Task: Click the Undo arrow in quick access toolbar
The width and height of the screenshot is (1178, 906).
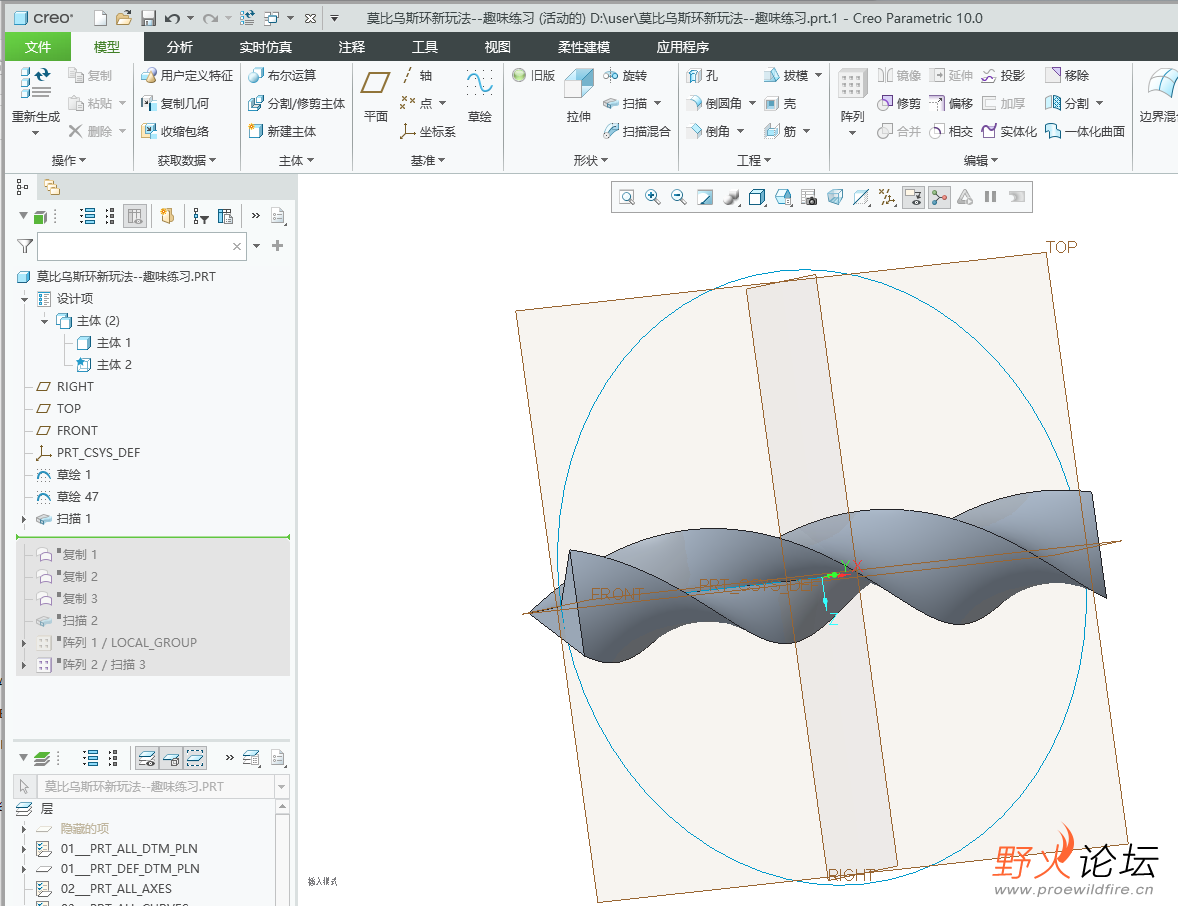Action: 173,18
